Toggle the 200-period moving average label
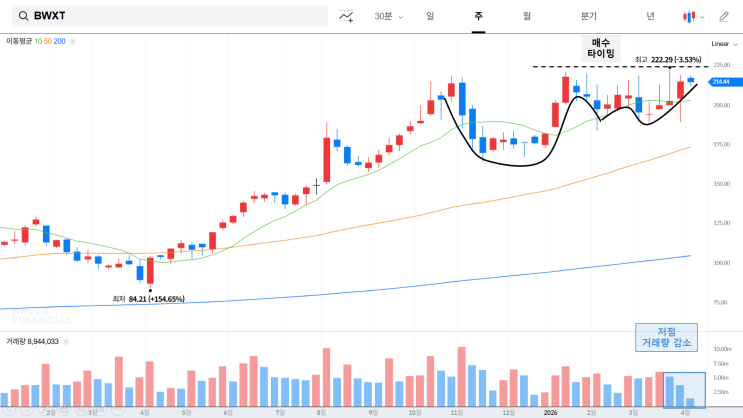Viewport: 743px width, 418px height. (59, 41)
